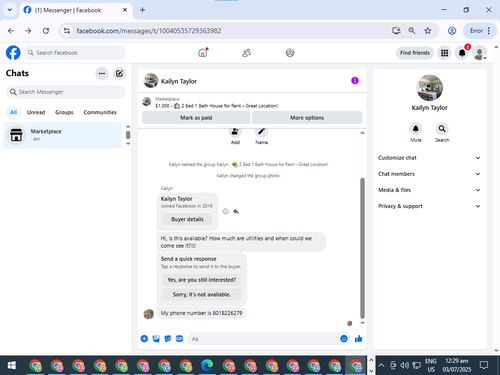Bookmark page with the star icon

tap(428, 31)
